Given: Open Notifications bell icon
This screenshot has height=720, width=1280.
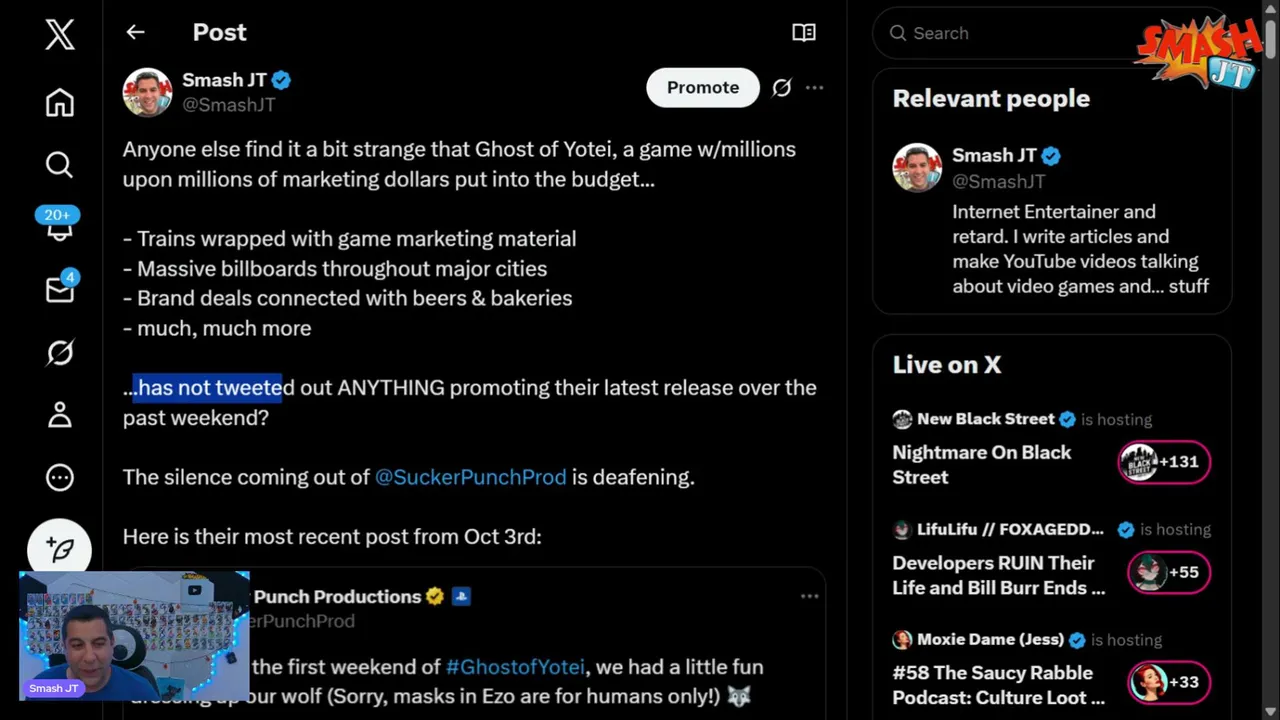Looking at the screenshot, I should point(60,228).
